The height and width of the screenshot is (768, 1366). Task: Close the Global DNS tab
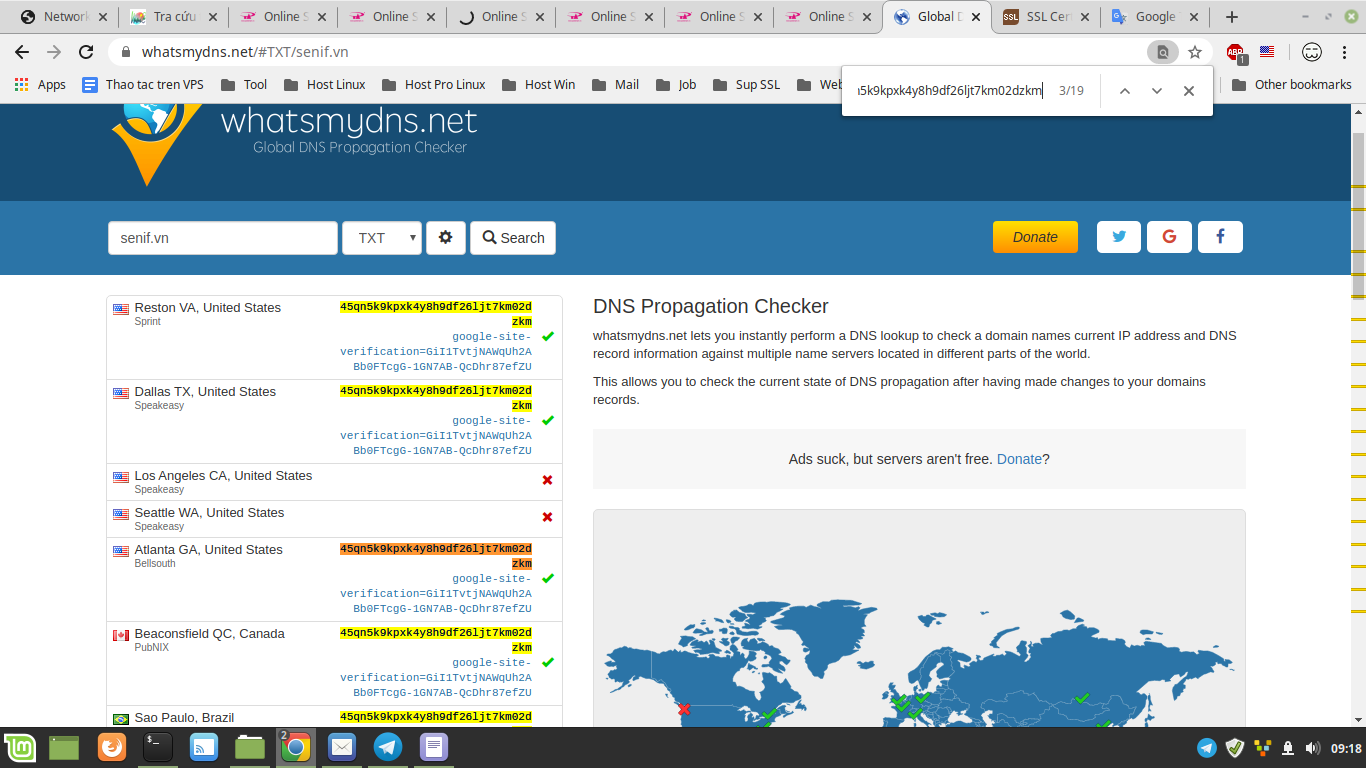tap(976, 17)
